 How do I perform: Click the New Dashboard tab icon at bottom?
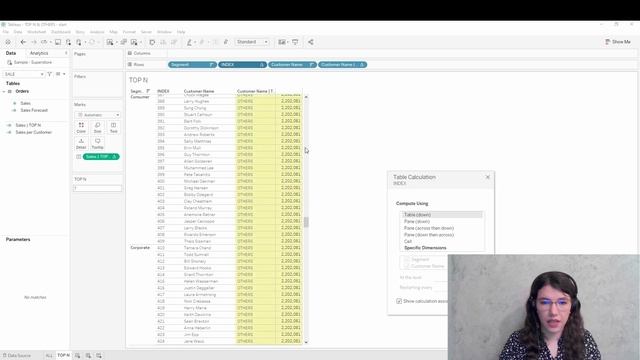click(88, 356)
